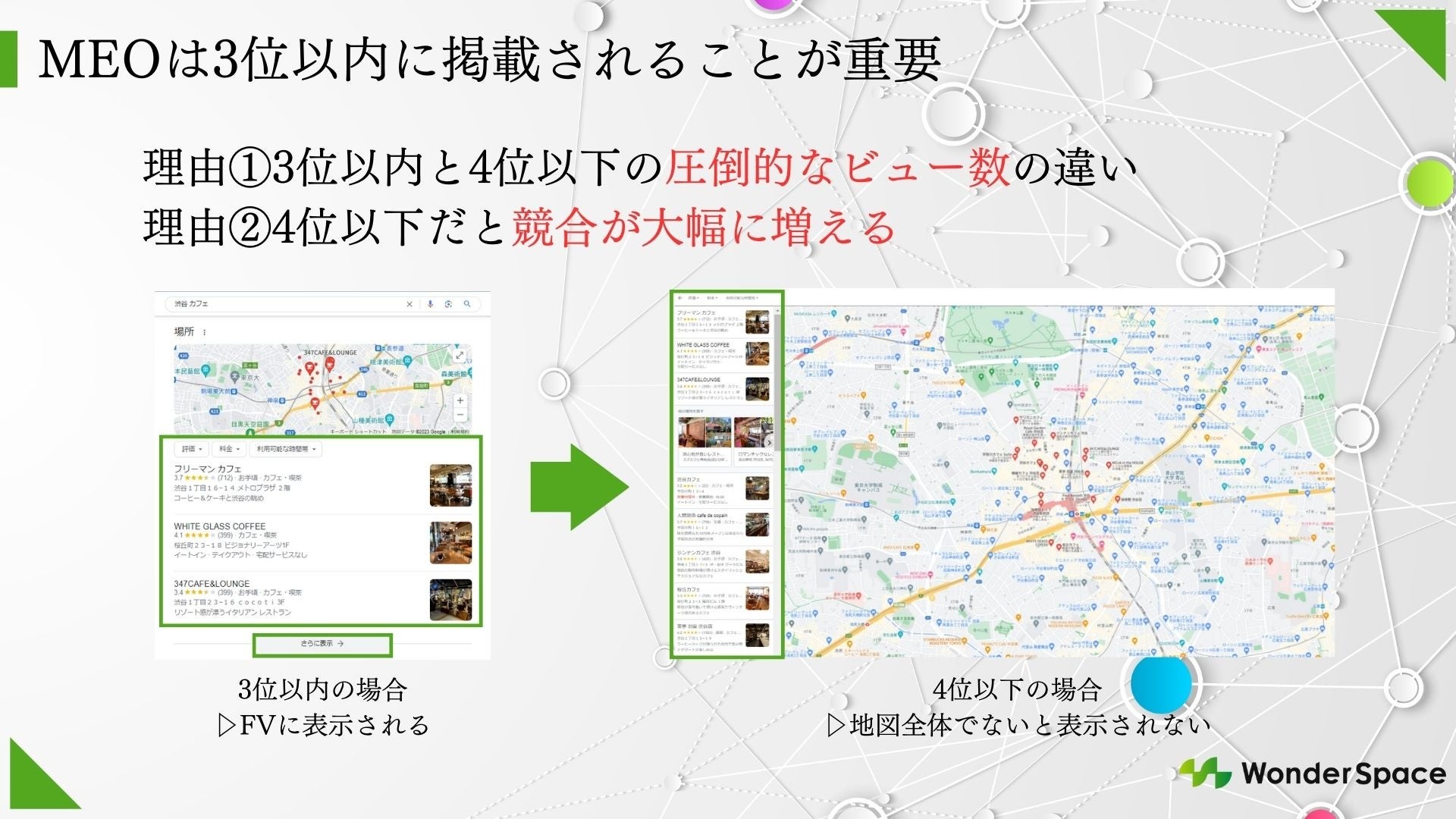Open the 利用可能な時間帯 filter dropdown
This screenshot has height=819, width=1456.
click(286, 449)
